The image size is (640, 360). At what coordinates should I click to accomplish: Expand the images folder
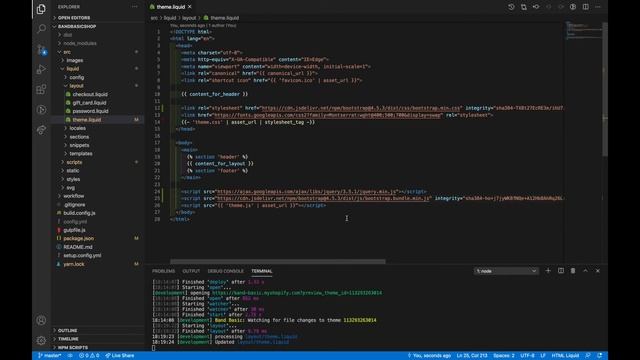point(98,60)
